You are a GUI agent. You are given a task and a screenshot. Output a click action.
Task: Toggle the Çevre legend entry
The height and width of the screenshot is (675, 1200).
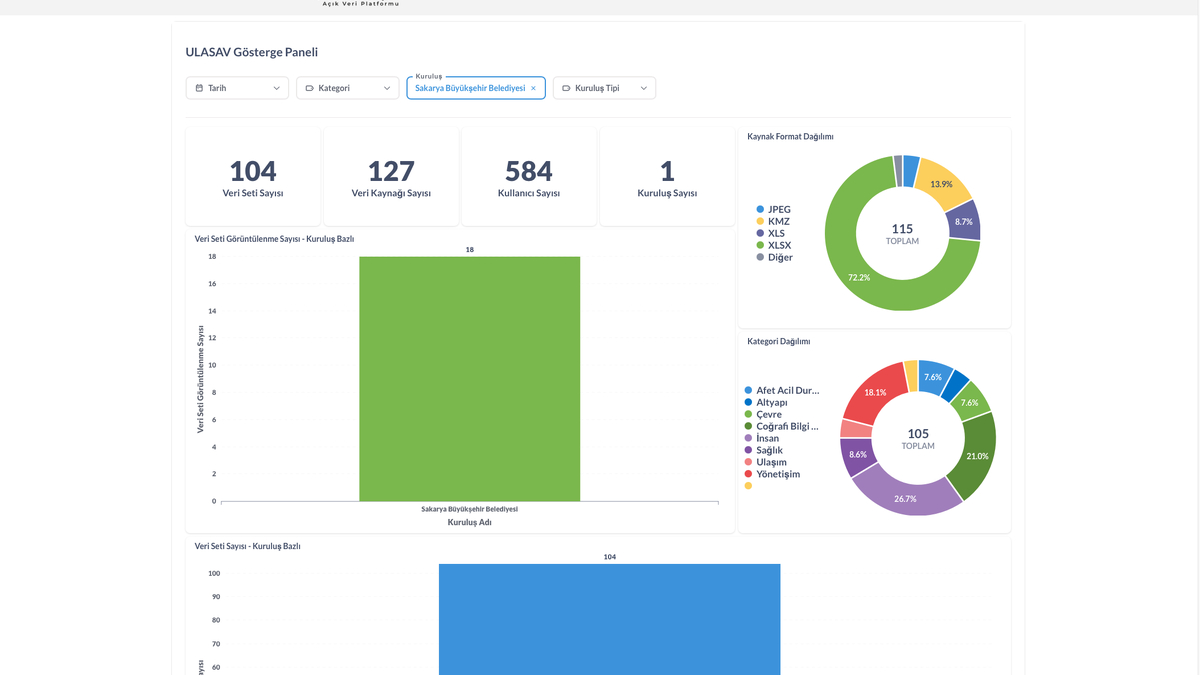(x=763, y=414)
